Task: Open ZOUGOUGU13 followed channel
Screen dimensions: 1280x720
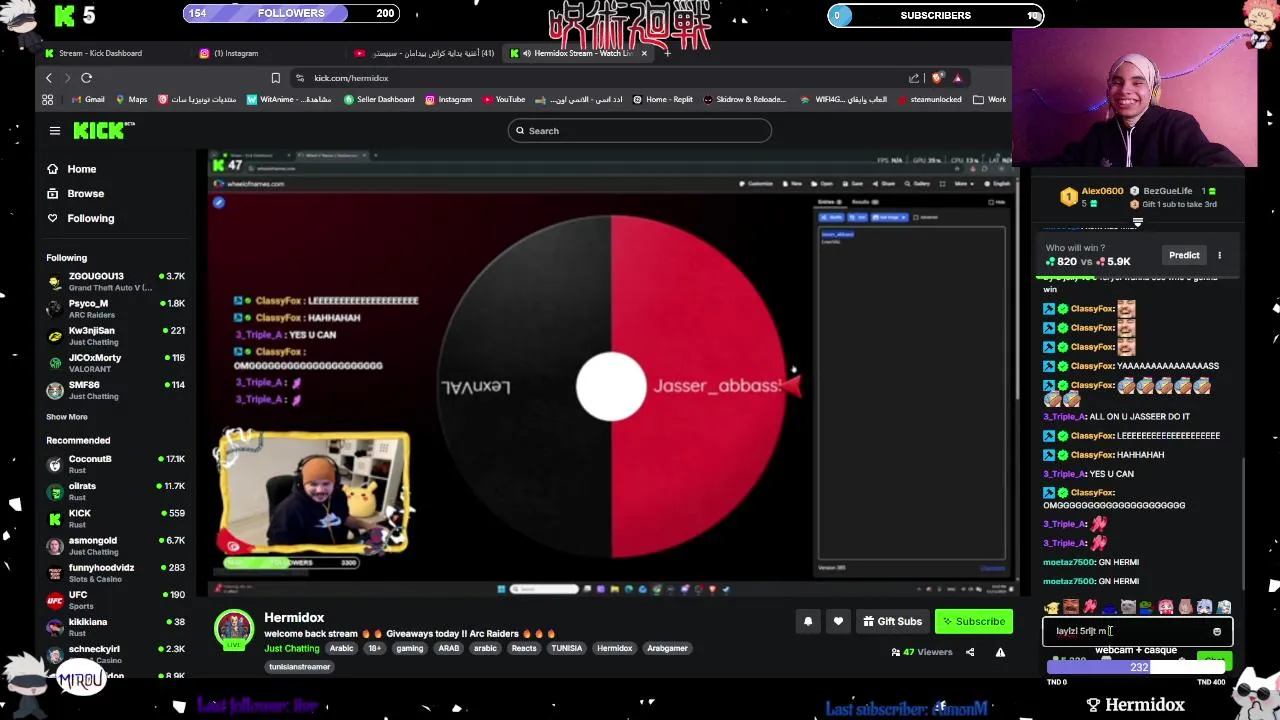Action: [x=115, y=281]
